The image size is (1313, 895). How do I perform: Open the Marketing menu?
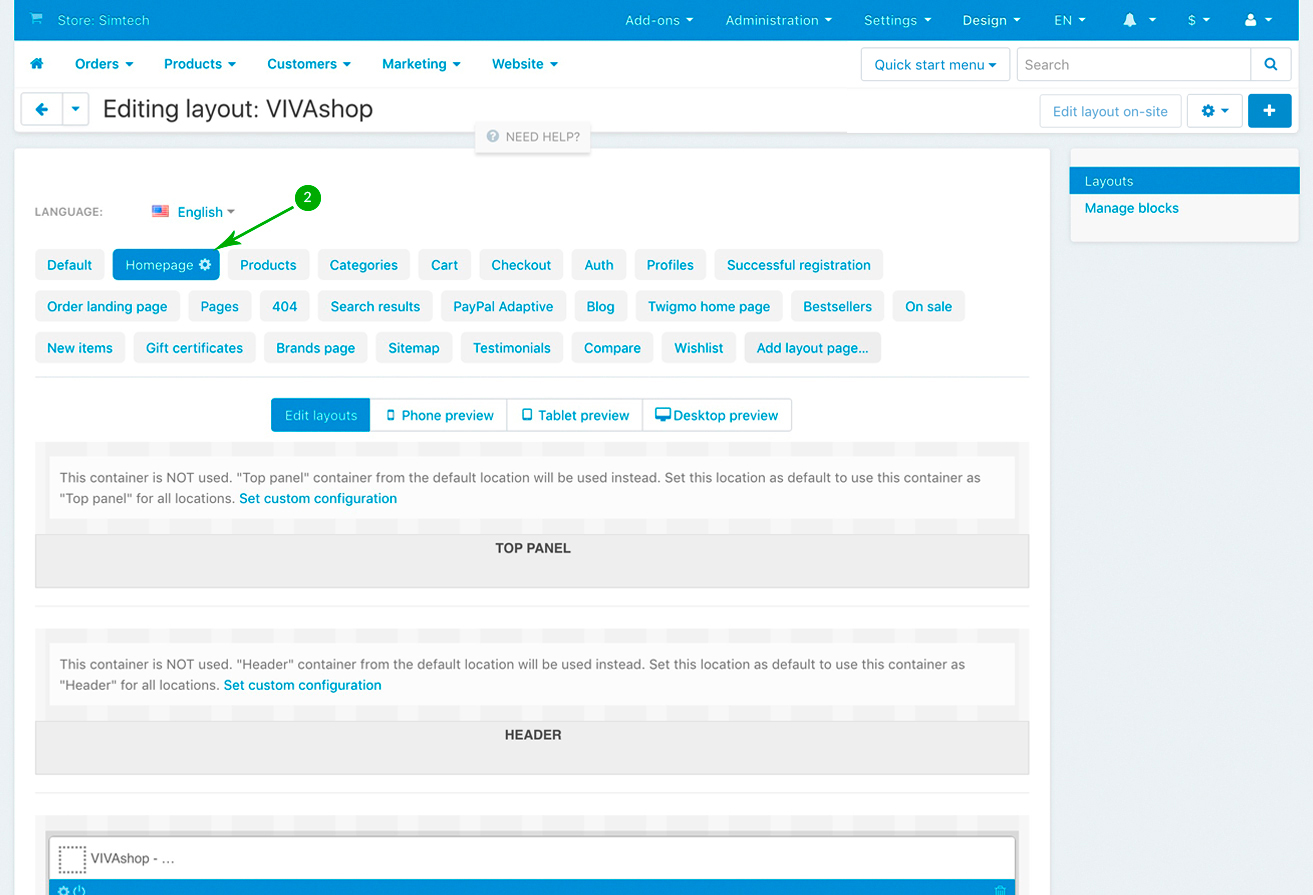(x=421, y=64)
